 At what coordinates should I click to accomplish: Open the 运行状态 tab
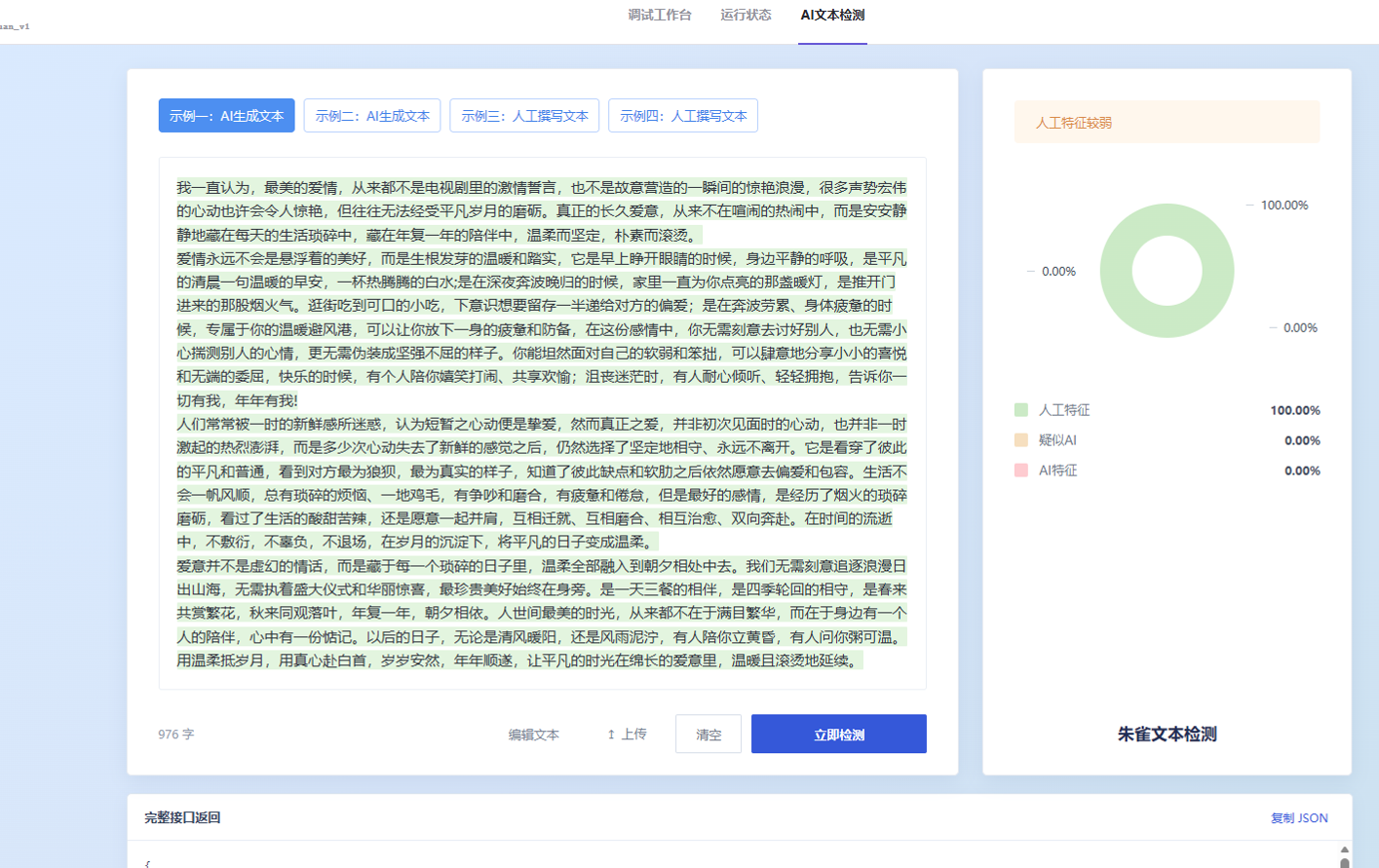[x=746, y=15]
